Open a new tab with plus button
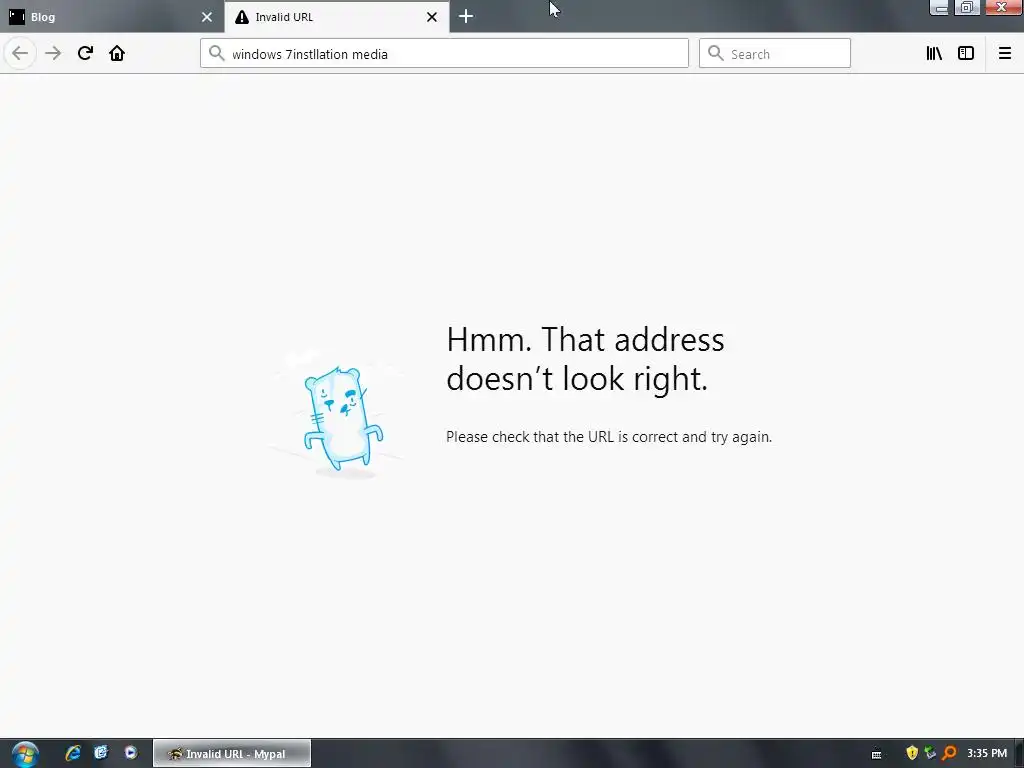 [x=466, y=16]
